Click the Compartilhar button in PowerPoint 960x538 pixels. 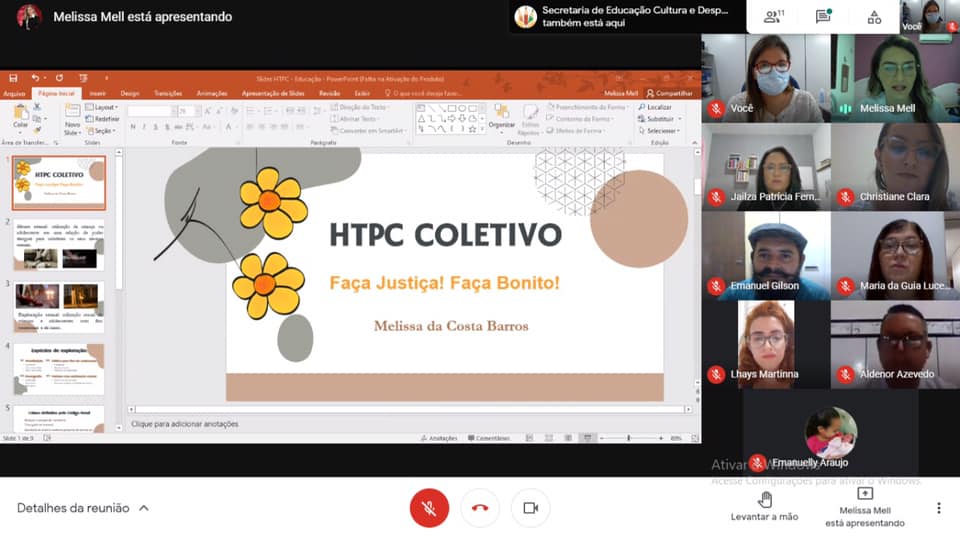(x=670, y=93)
